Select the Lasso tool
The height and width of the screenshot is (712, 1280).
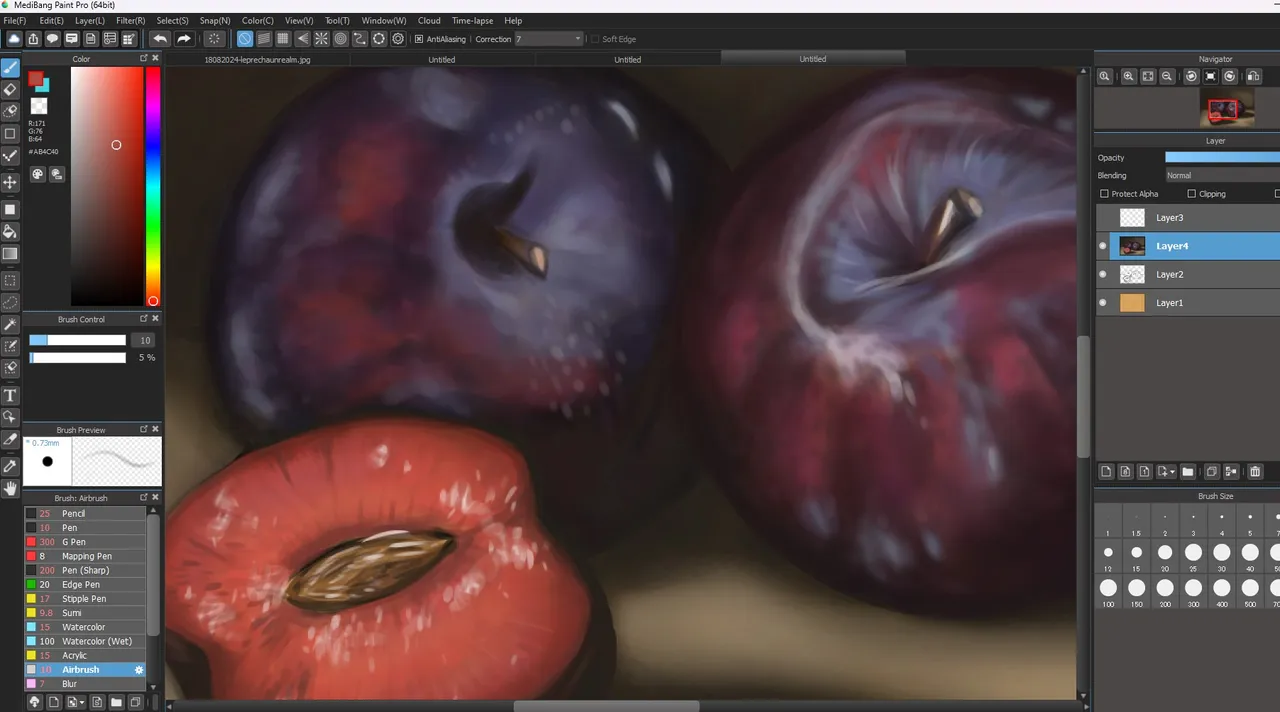point(10,302)
